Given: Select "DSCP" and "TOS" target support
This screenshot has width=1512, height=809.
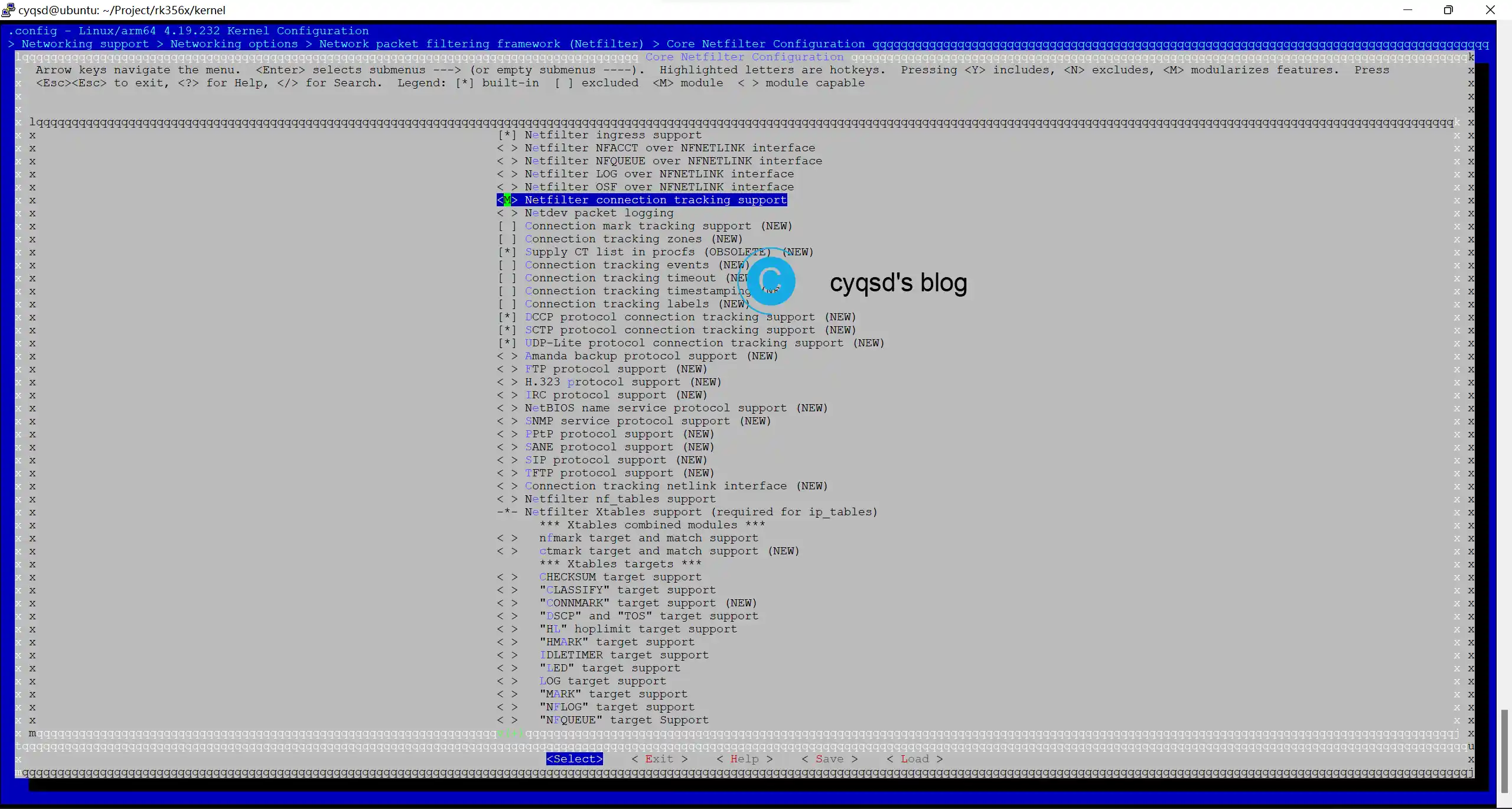Looking at the screenshot, I should coord(628,616).
